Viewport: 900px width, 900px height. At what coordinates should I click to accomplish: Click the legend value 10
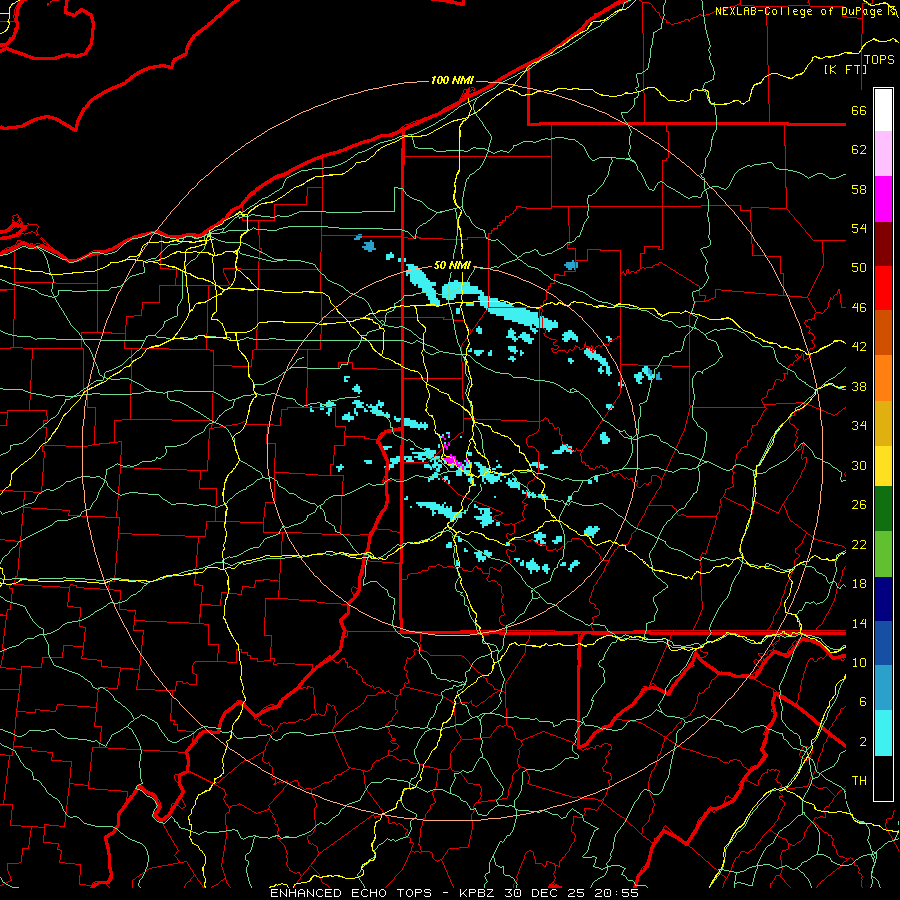[x=859, y=662]
